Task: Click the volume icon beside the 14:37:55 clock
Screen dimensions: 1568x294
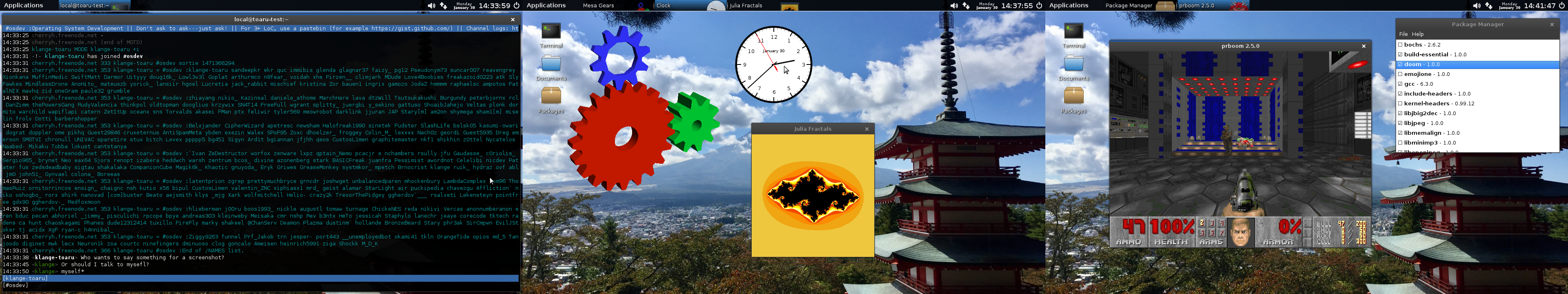Action: [x=954, y=5]
